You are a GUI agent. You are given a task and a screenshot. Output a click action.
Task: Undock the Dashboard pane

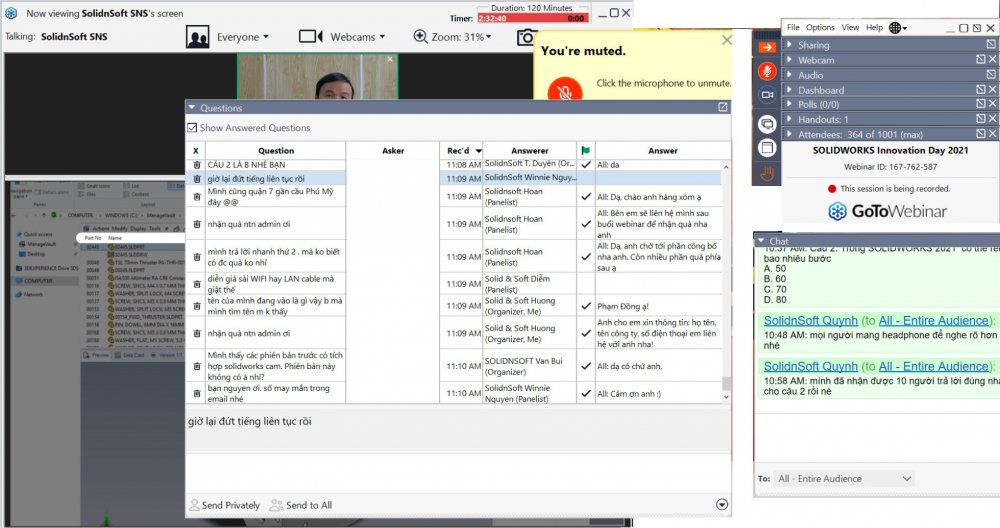(x=981, y=90)
